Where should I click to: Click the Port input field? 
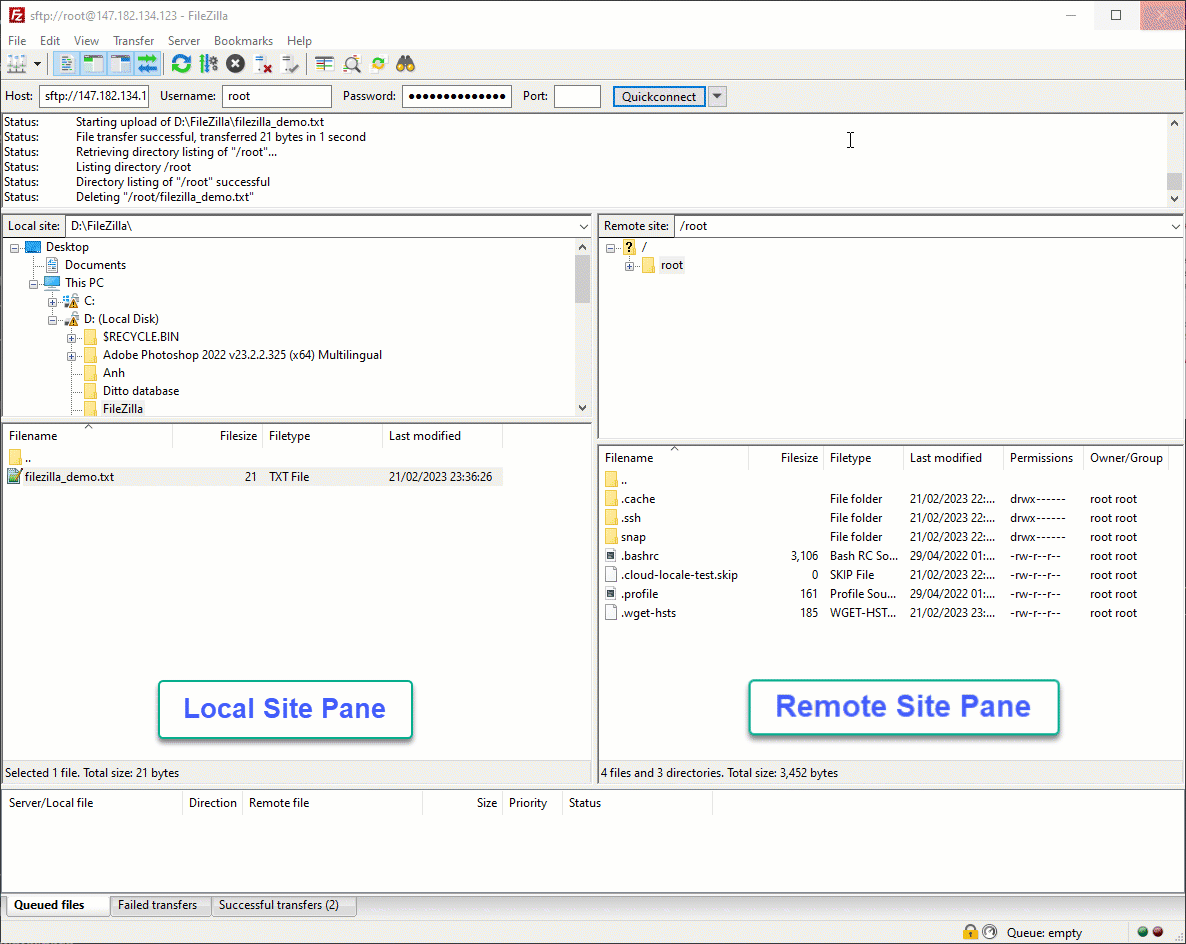(577, 97)
